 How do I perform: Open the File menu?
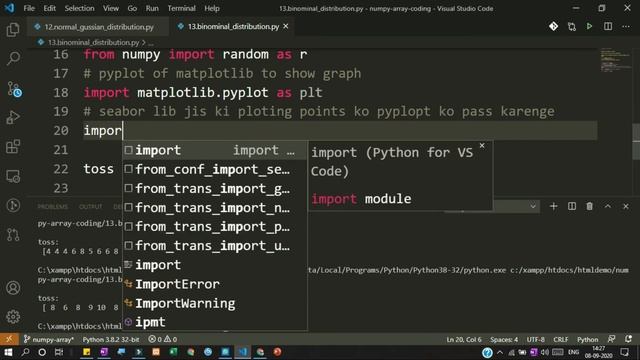click(29, 8)
